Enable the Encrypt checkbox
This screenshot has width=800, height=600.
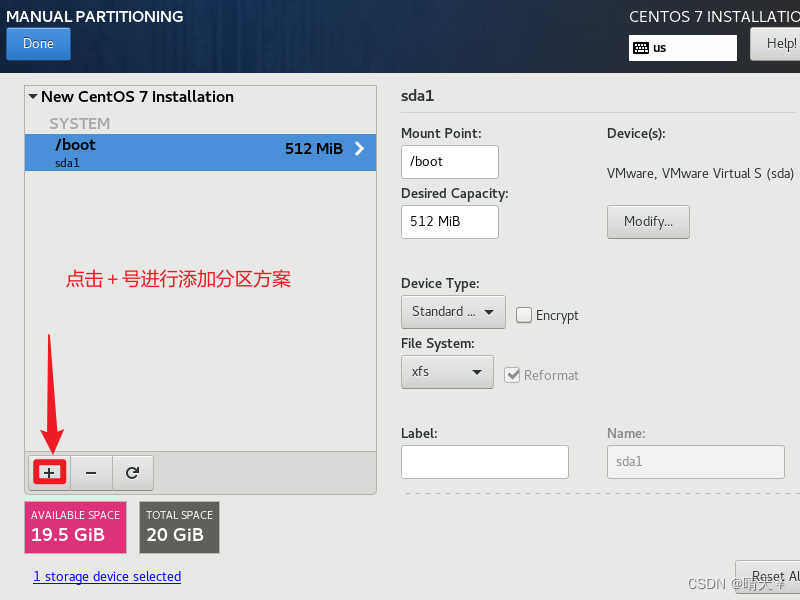(523, 315)
